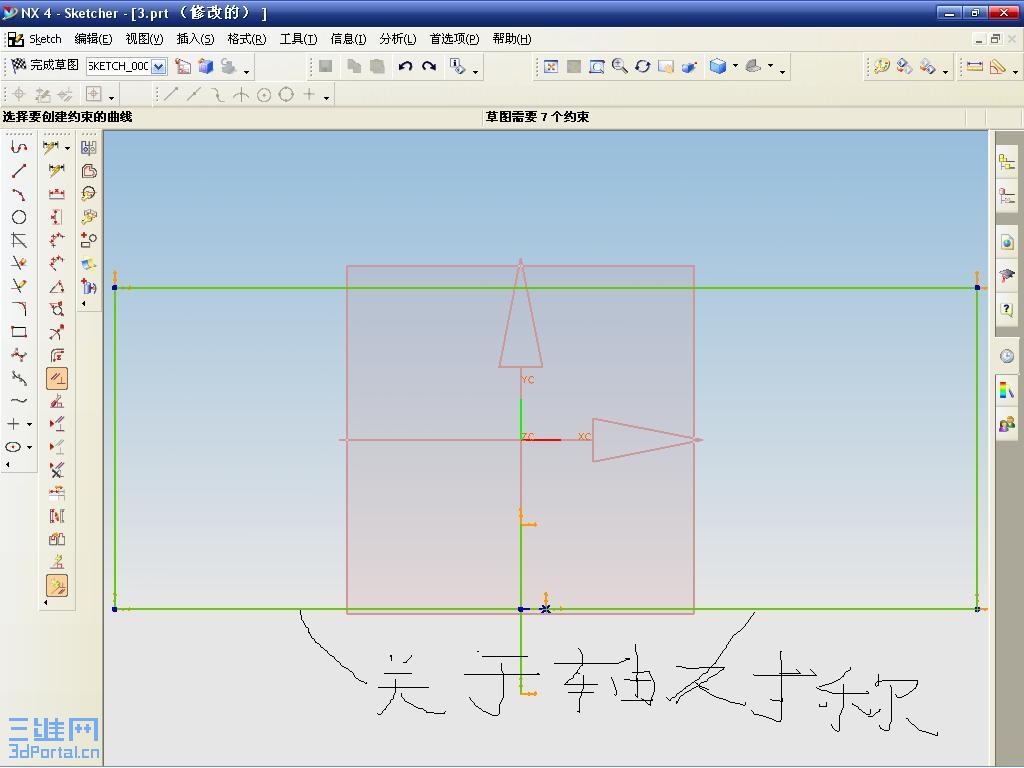The height and width of the screenshot is (768, 1024).
Task: Select the Quick Extend tool
Action: click(x=19, y=286)
